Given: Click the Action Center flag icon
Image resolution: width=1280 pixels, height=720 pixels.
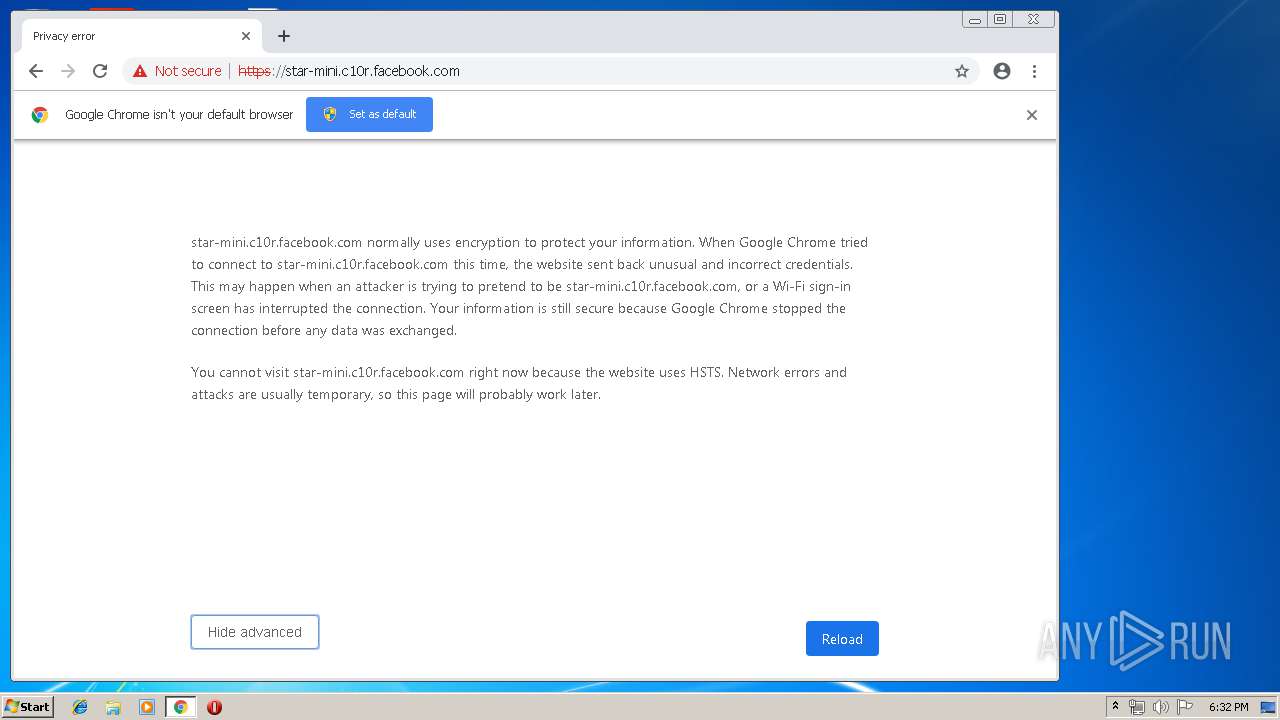Looking at the screenshot, I should point(1184,707).
